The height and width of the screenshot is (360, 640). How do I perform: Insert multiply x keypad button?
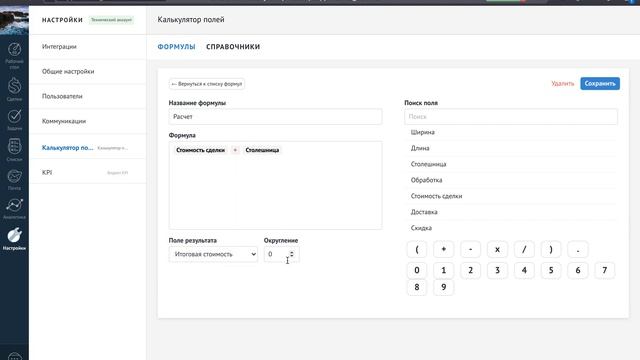[497, 249]
